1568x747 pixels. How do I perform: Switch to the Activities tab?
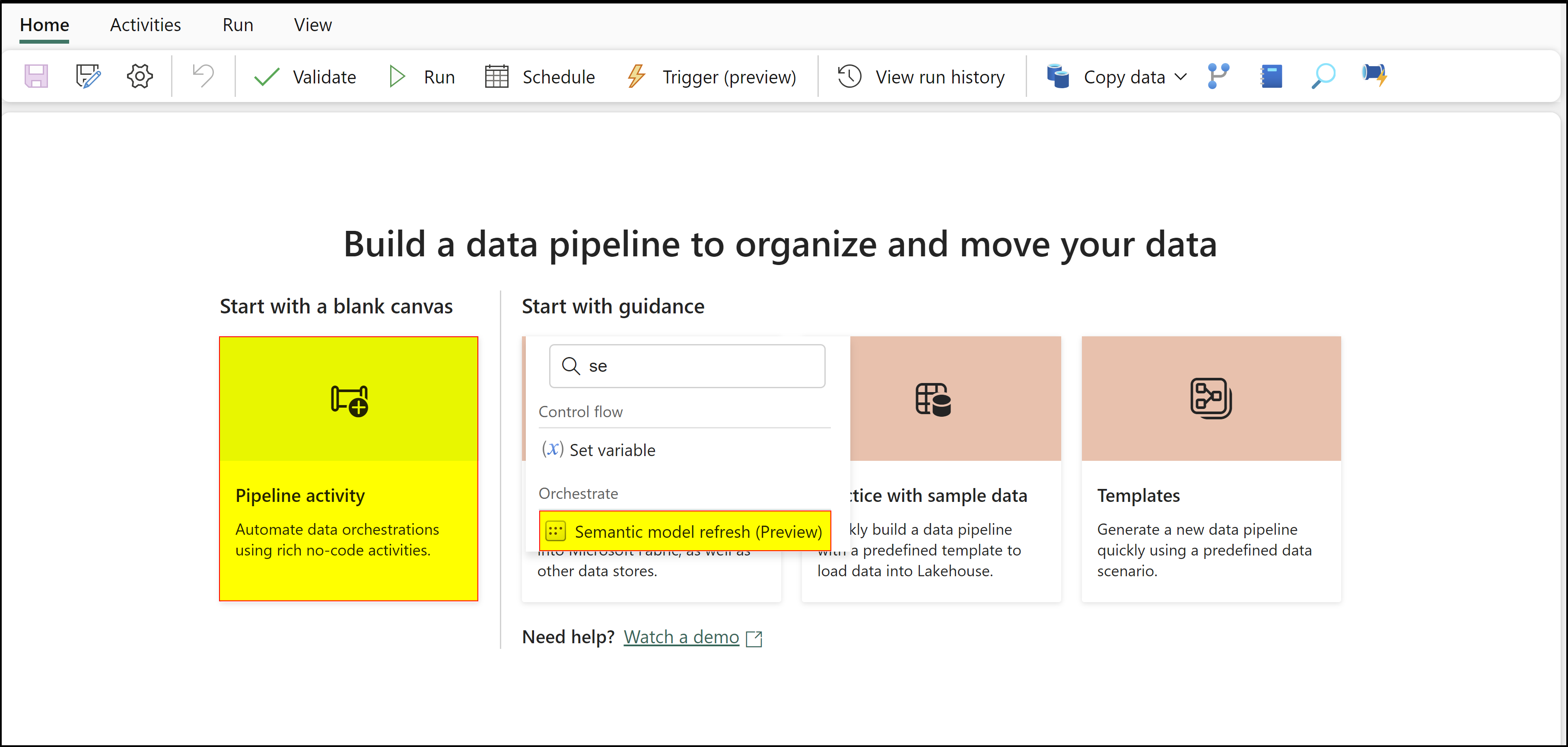pos(145,24)
